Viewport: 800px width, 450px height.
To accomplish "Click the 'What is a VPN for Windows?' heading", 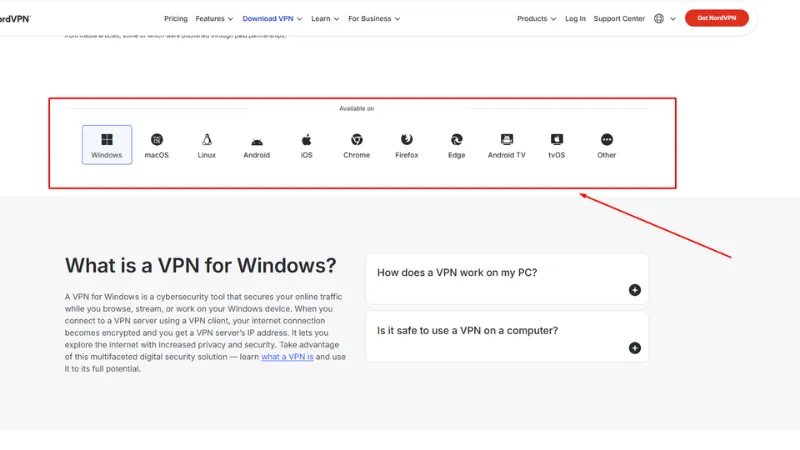I will pyautogui.click(x=201, y=265).
